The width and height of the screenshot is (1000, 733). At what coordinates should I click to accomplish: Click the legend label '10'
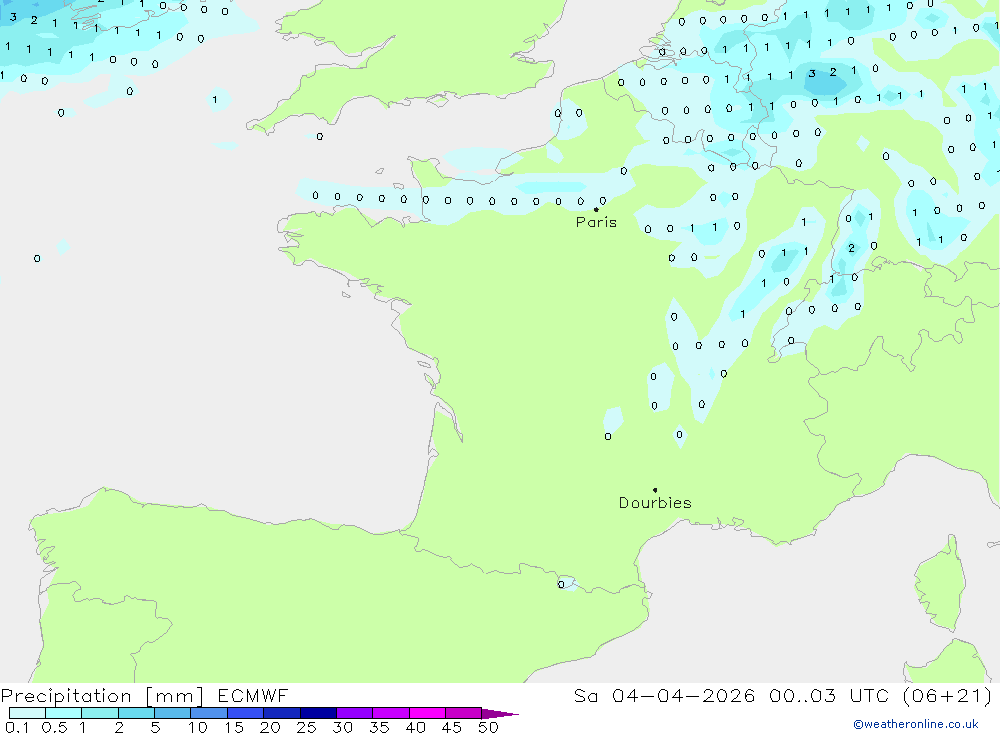pyautogui.click(x=198, y=727)
